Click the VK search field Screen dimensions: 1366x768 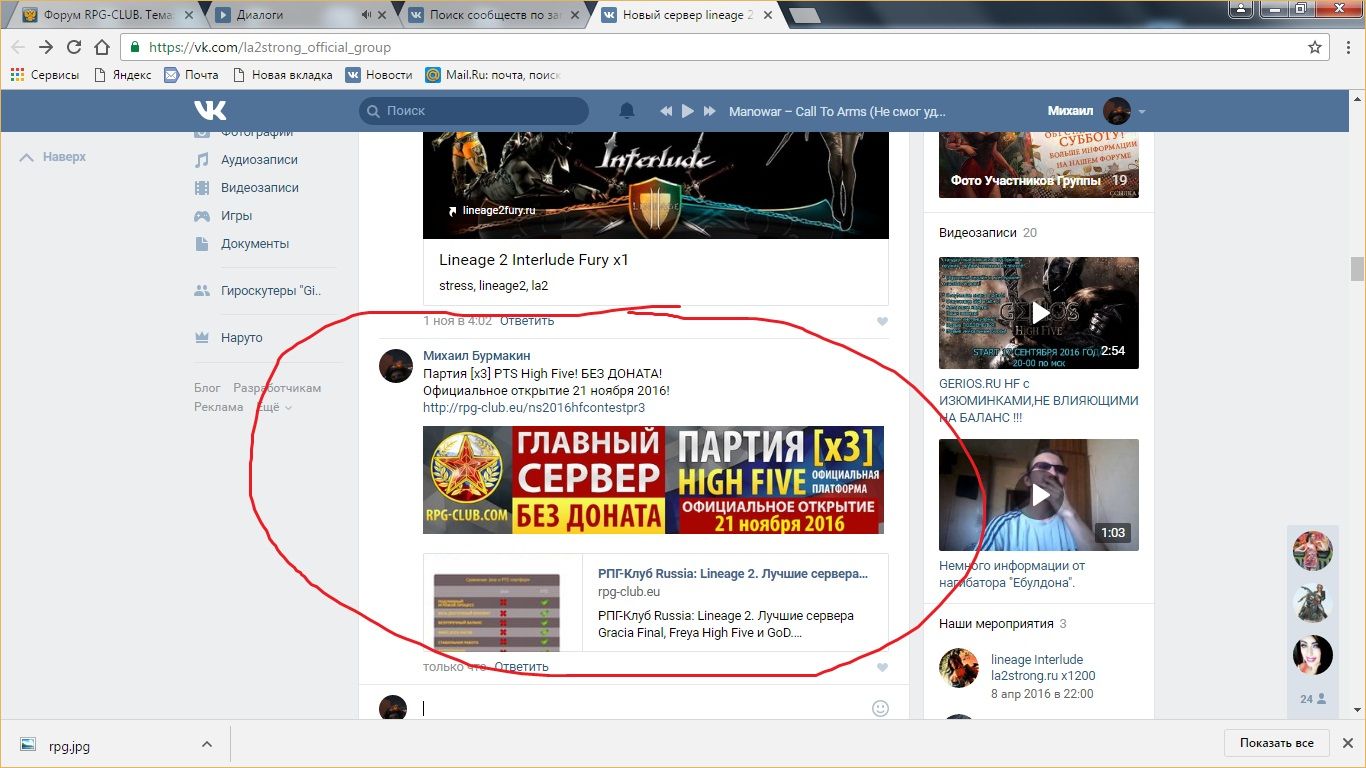pyautogui.click(x=474, y=111)
